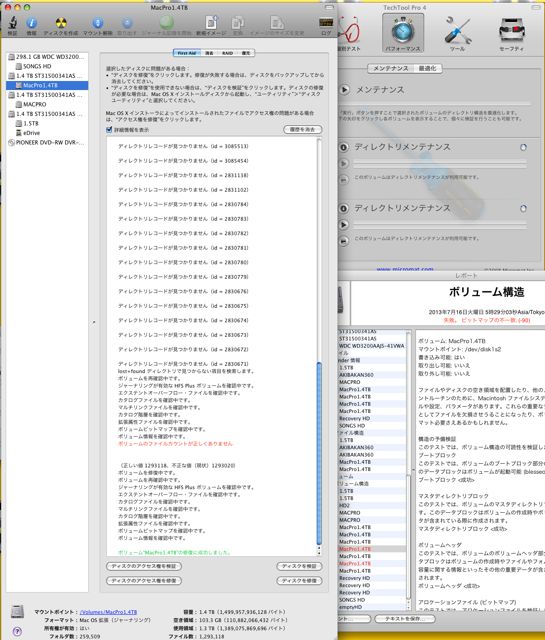This screenshot has width=545, height=640.
Task: Switch to the 消去 (Erase) tab
Action: [x=209, y=53]
